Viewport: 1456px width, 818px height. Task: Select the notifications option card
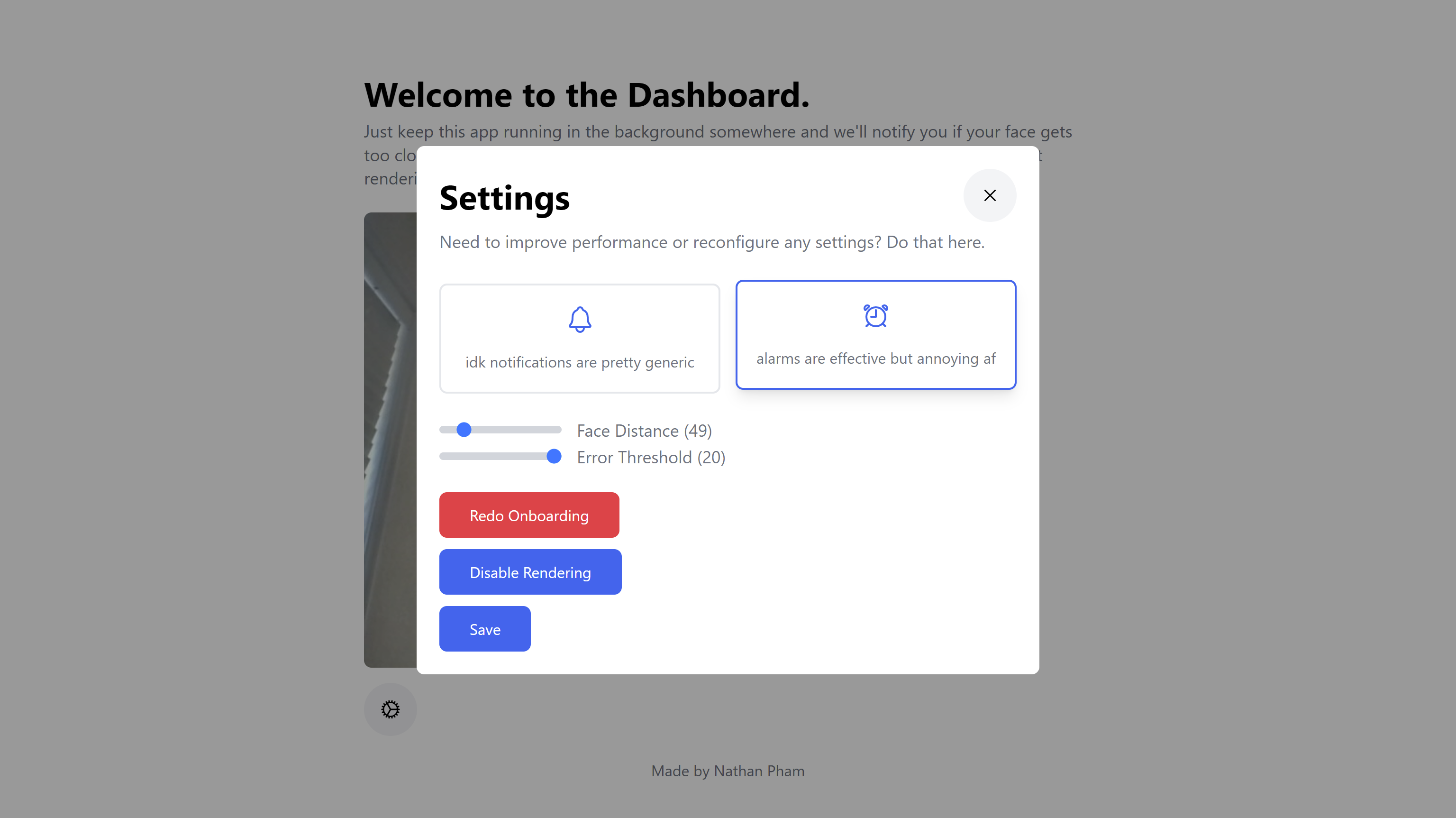(579, 338)
